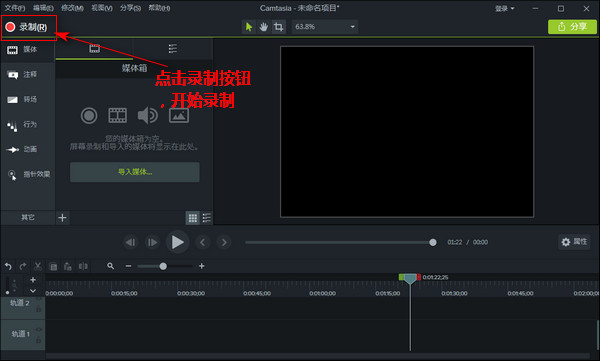Copy selection with the copy icon
The image size is (600, 361).
(53, 266)
